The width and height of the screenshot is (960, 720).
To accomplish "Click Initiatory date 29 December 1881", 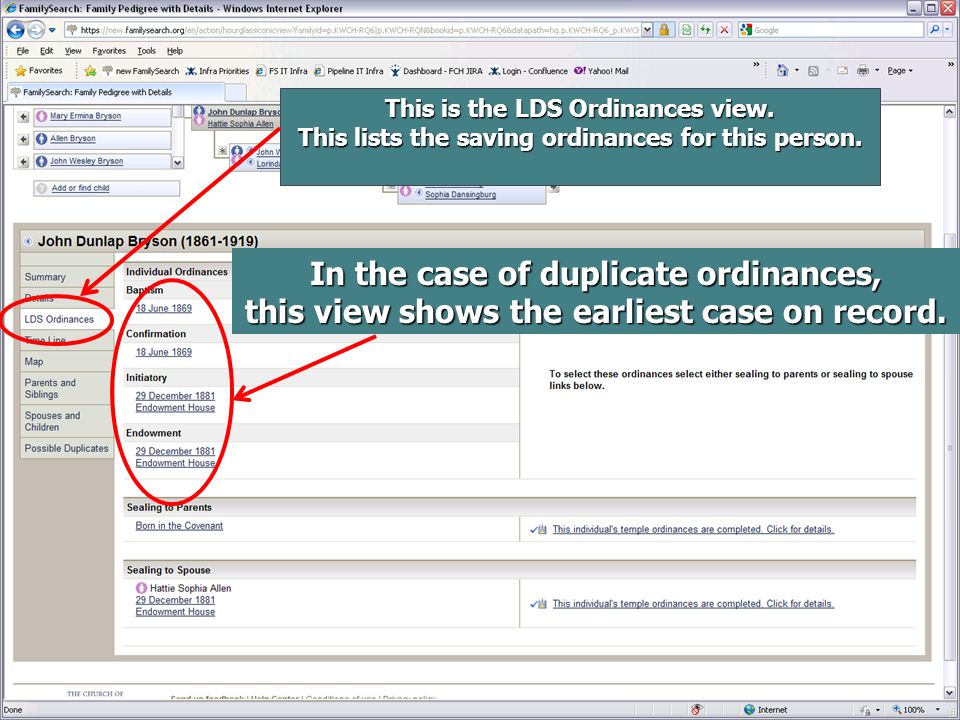I will click(x=175, y=396).
